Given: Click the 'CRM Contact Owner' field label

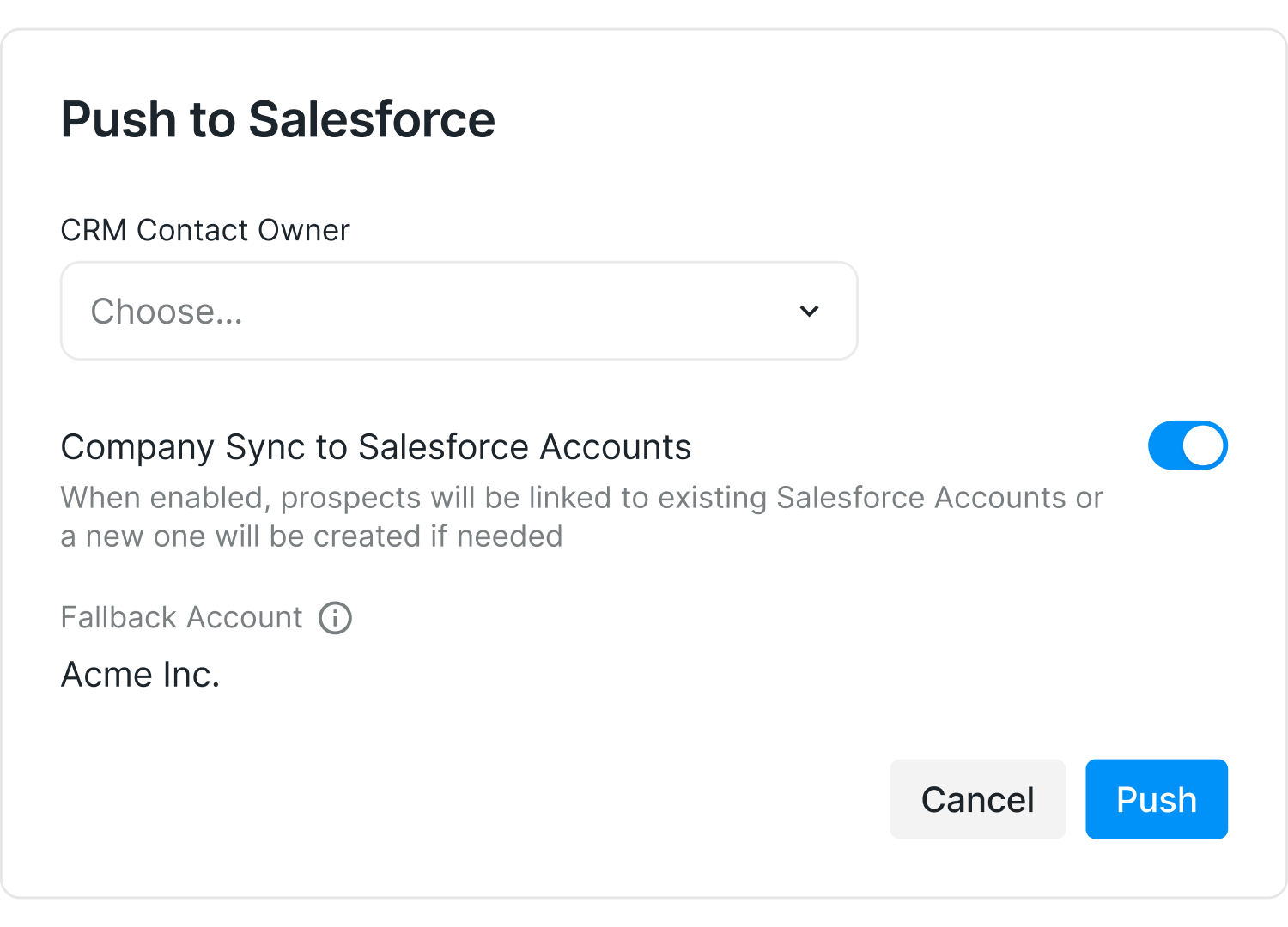Looking at the screenshot, I should (204, 230).
